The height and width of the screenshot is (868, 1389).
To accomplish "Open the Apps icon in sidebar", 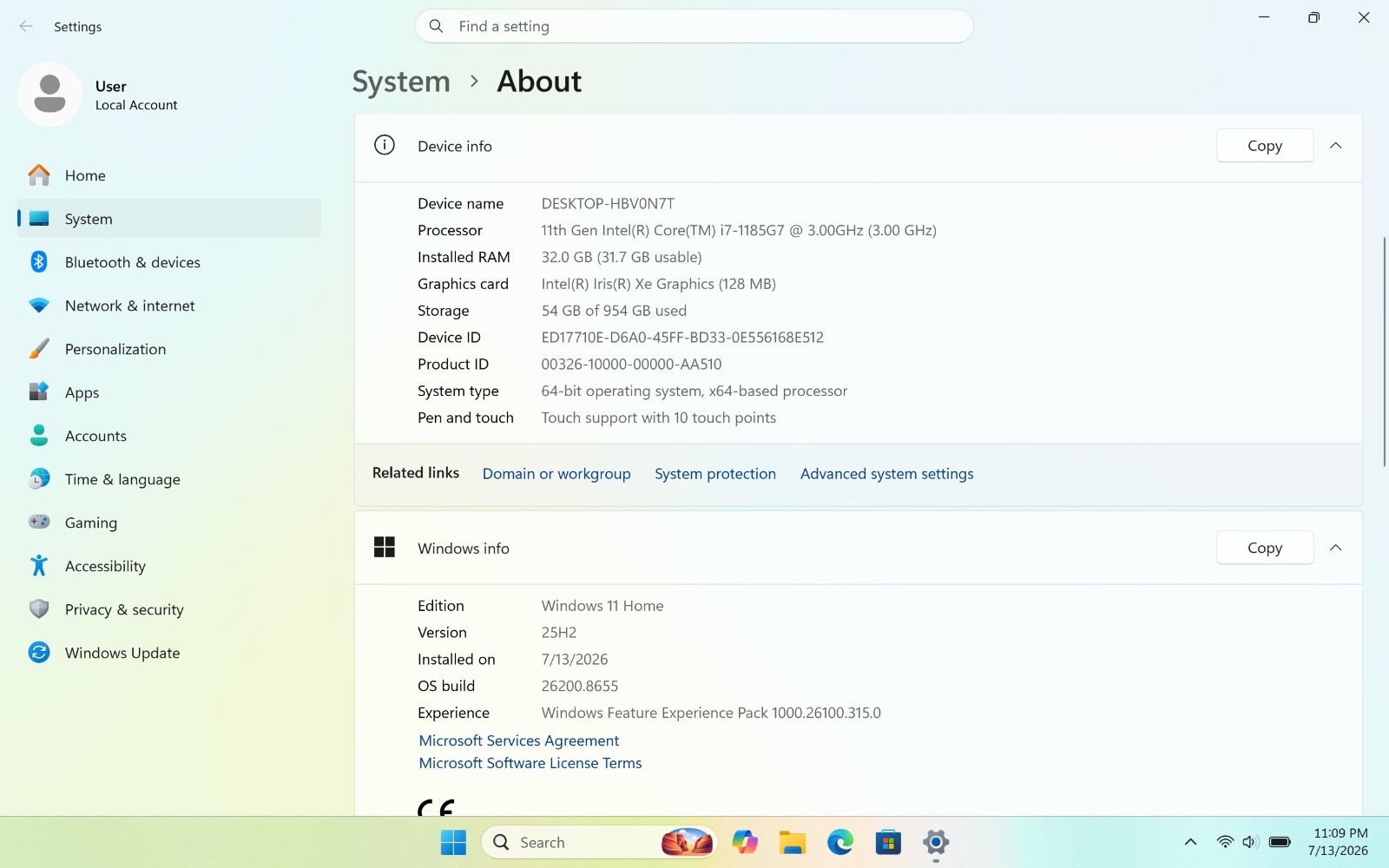I will [x=39, y=392].
